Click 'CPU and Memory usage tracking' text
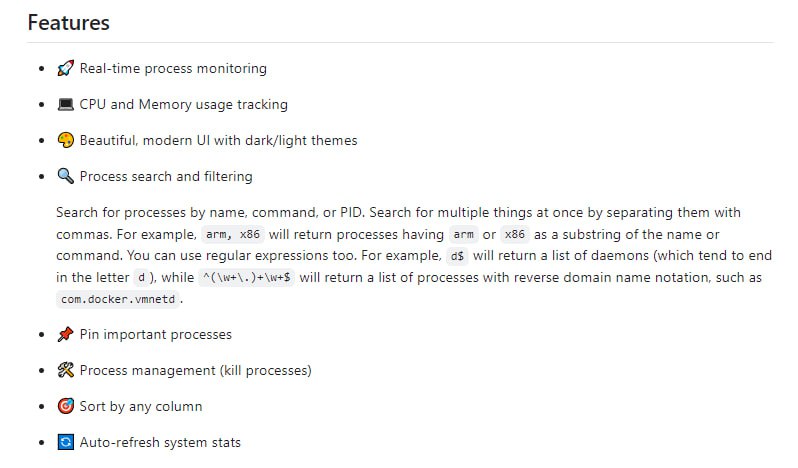 (x=183, y=105)
